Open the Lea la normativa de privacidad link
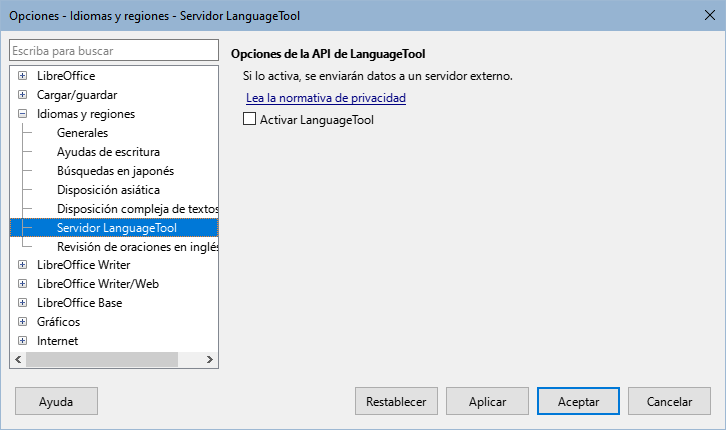This screenshot has height=430, width=726. (326, 98)
